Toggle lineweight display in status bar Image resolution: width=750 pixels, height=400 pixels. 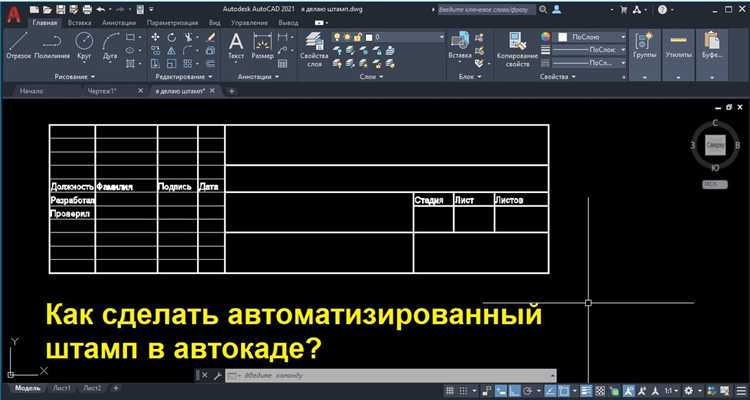point(587,390)
